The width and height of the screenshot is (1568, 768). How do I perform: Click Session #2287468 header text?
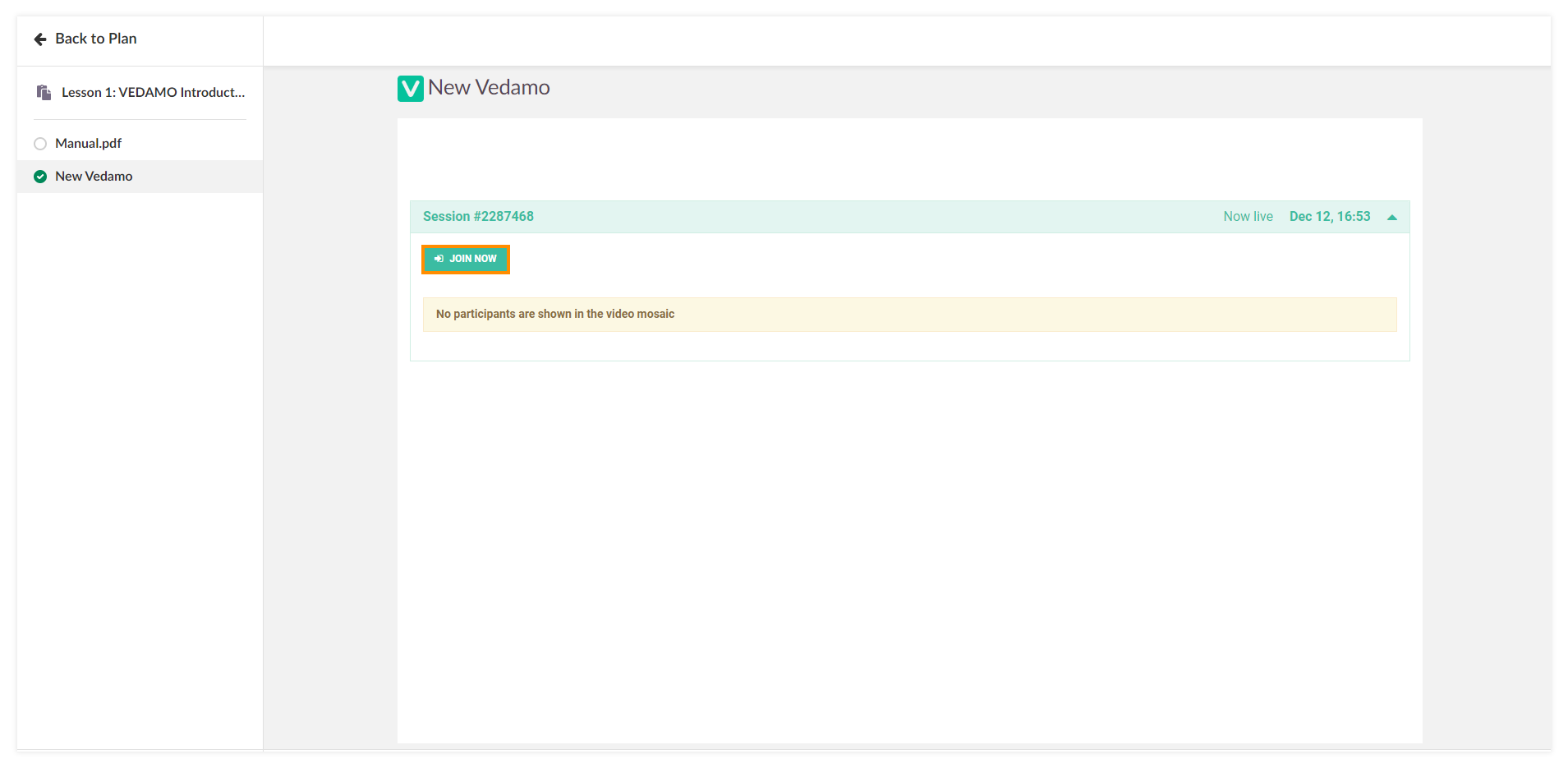(x=478, y=217)
